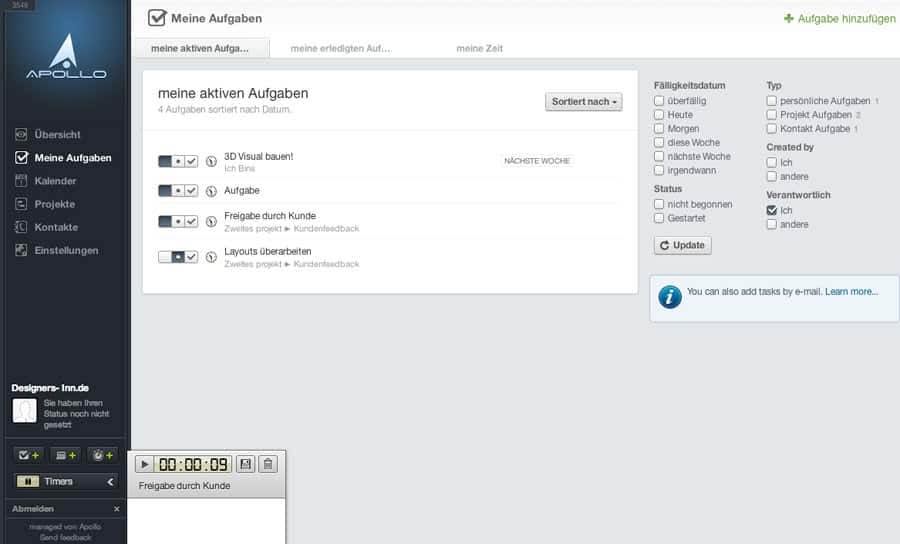Close the Abmelden bar with the x
Viewport: 900px width, 544px height.
[x=117, y=509]
